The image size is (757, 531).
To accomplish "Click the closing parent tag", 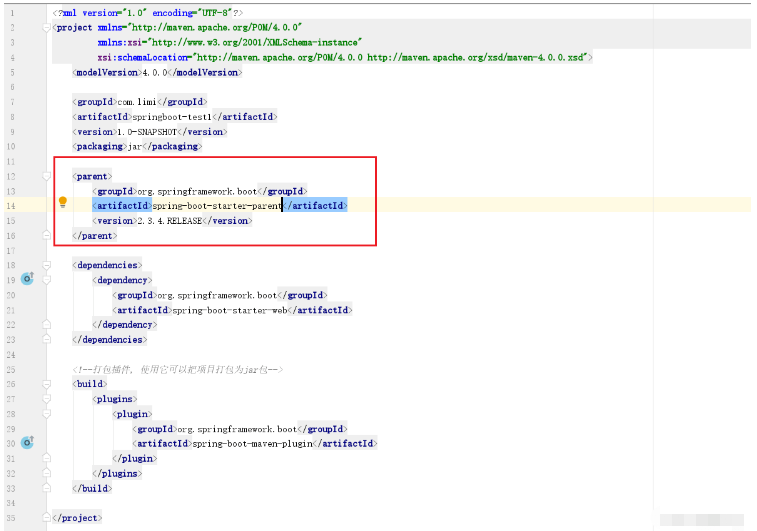I will coord(95,236).
